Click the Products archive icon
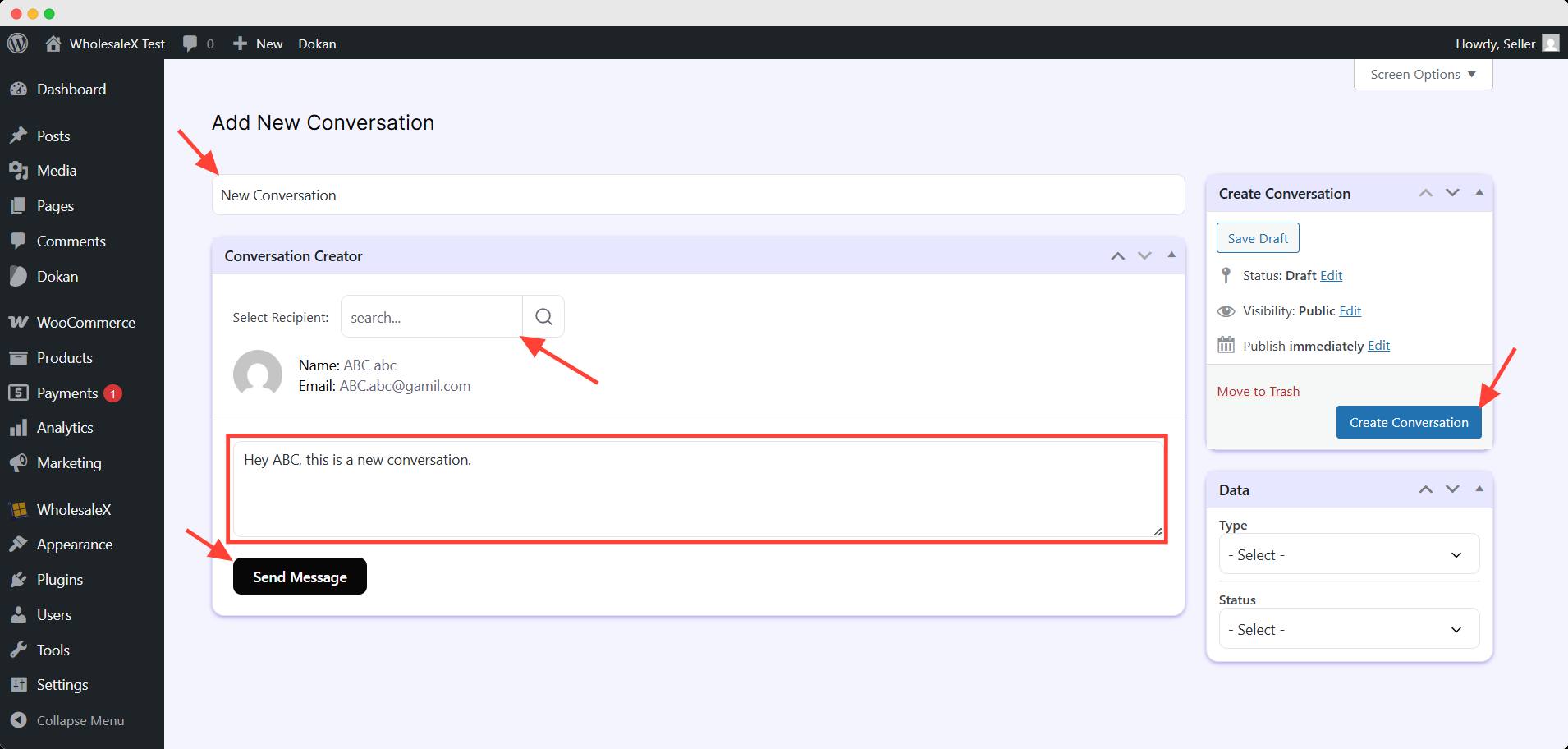Image resolution: width=1568 pixels, height=749 pixels. coord(18,358)
